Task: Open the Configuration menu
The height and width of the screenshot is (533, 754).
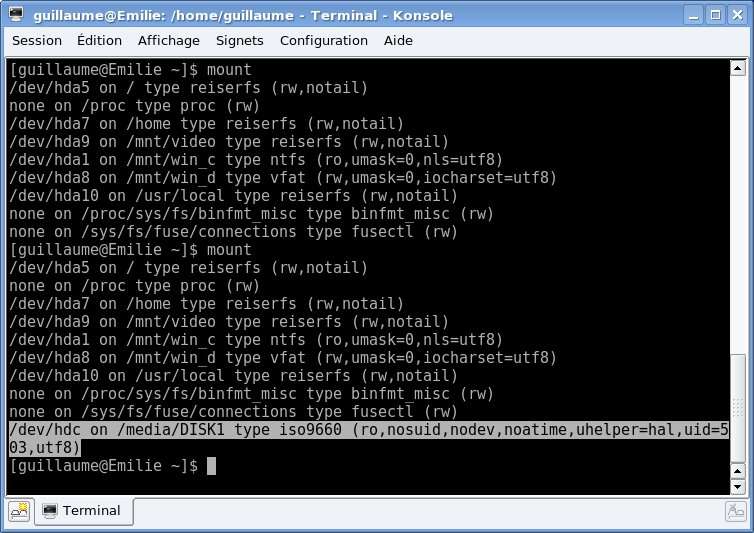Action: click(324, 40)
